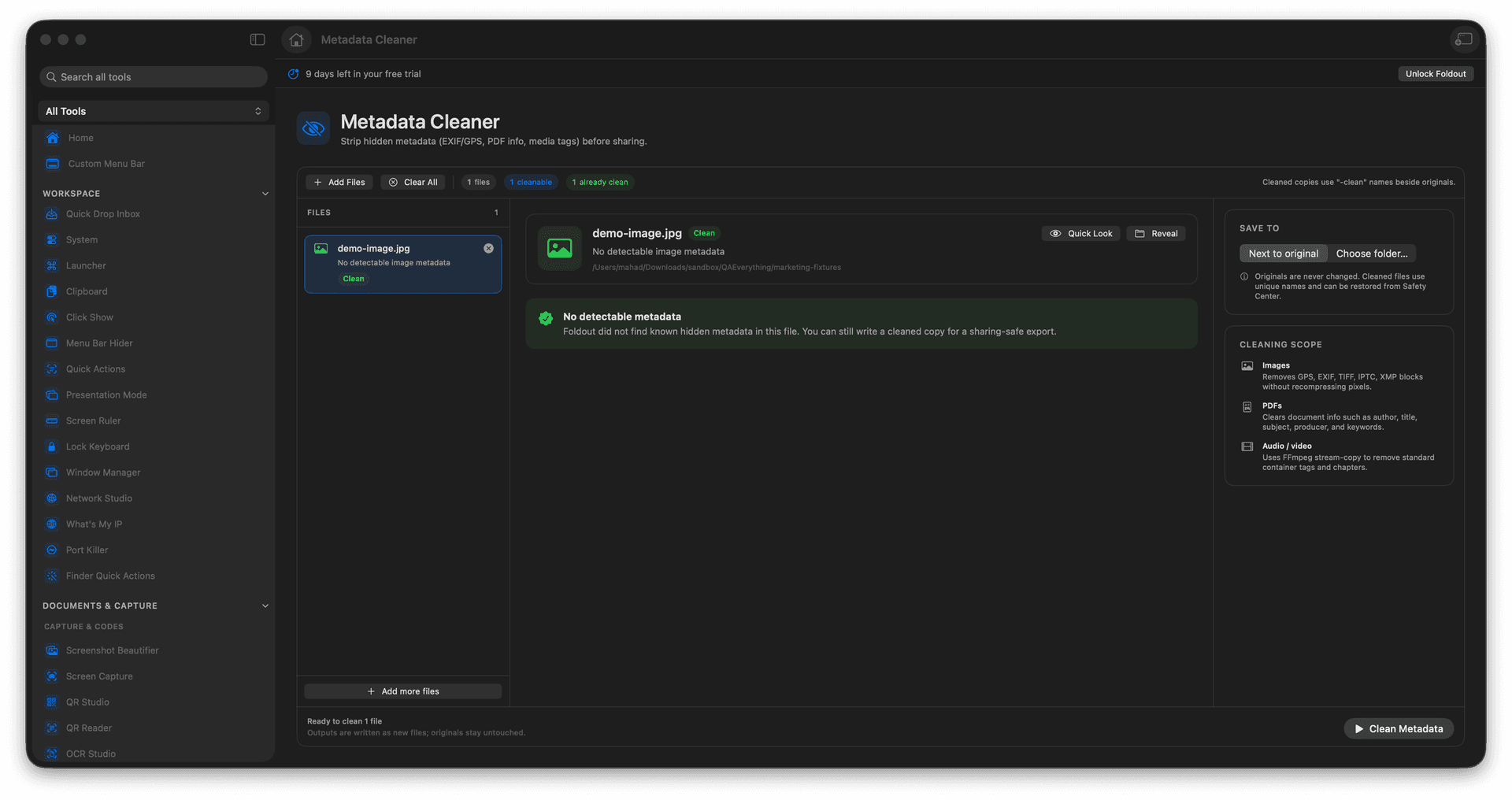Image resolution: width=1512 pixels, height=800 pixels.
Task: Click the 1 files count chip
Action: (479, 182)
